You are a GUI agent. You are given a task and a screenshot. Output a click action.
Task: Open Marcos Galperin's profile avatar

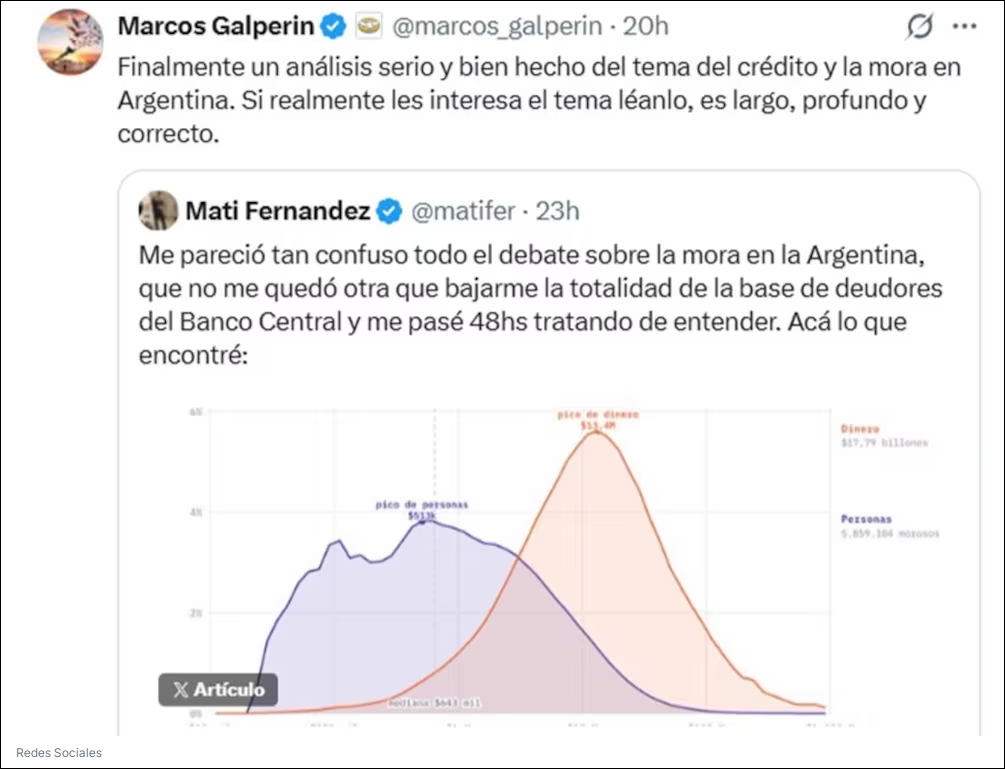click(71, 42)
